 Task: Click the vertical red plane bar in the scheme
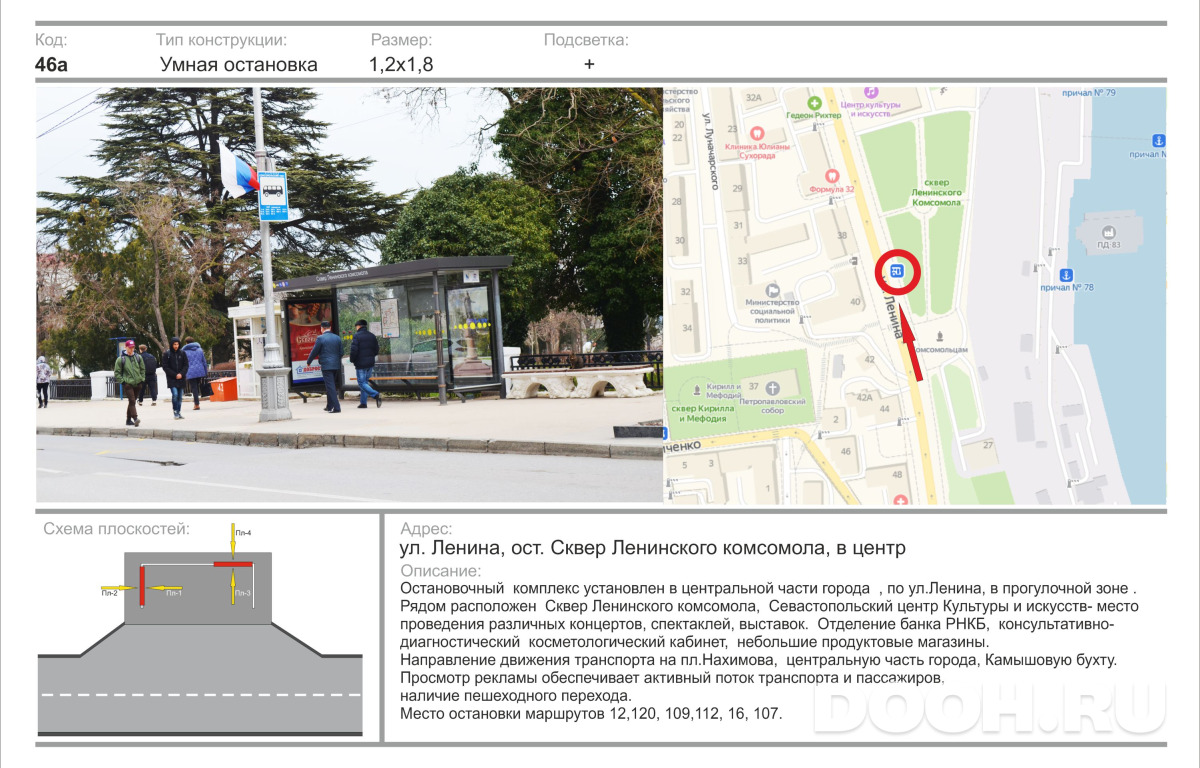click(142, 584)
